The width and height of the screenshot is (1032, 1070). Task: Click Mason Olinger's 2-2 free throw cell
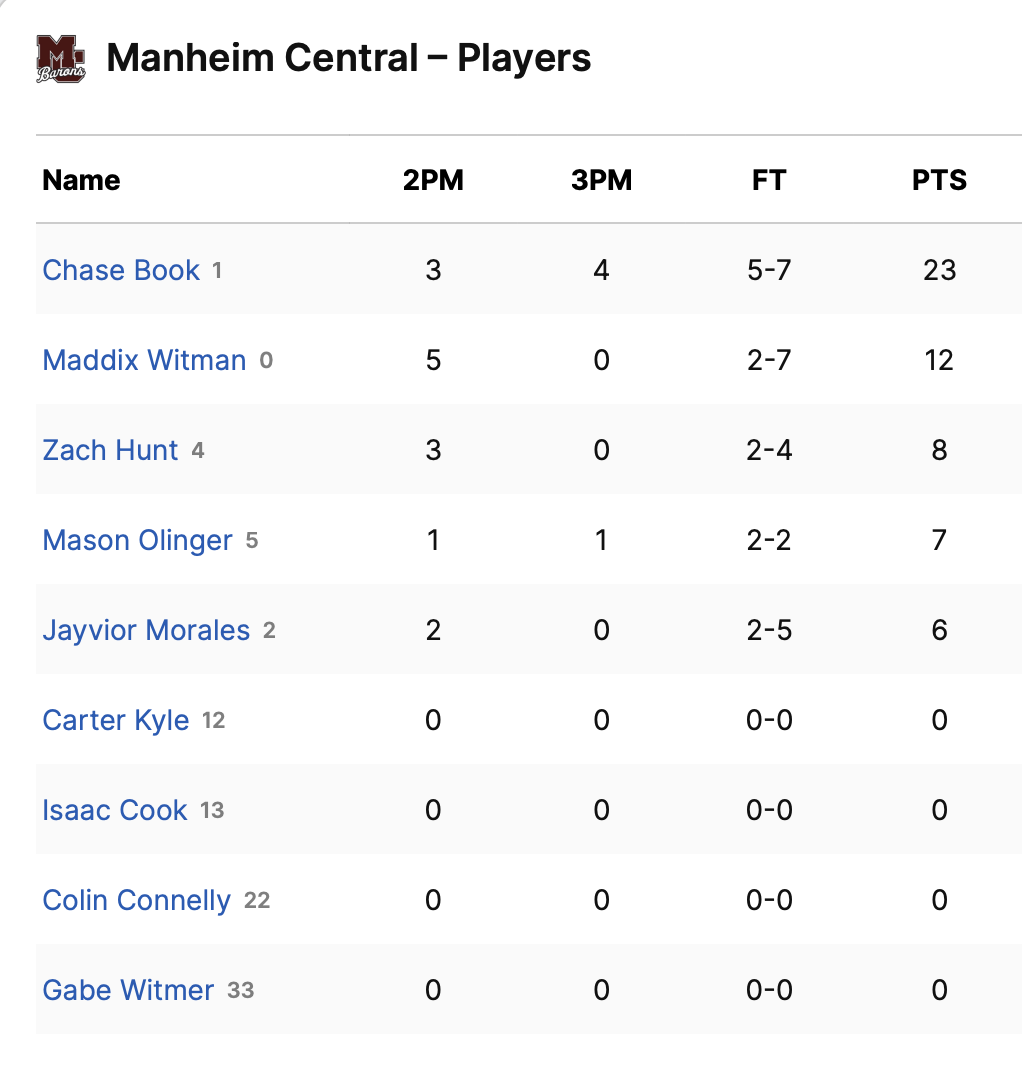[x=769, y=540]
